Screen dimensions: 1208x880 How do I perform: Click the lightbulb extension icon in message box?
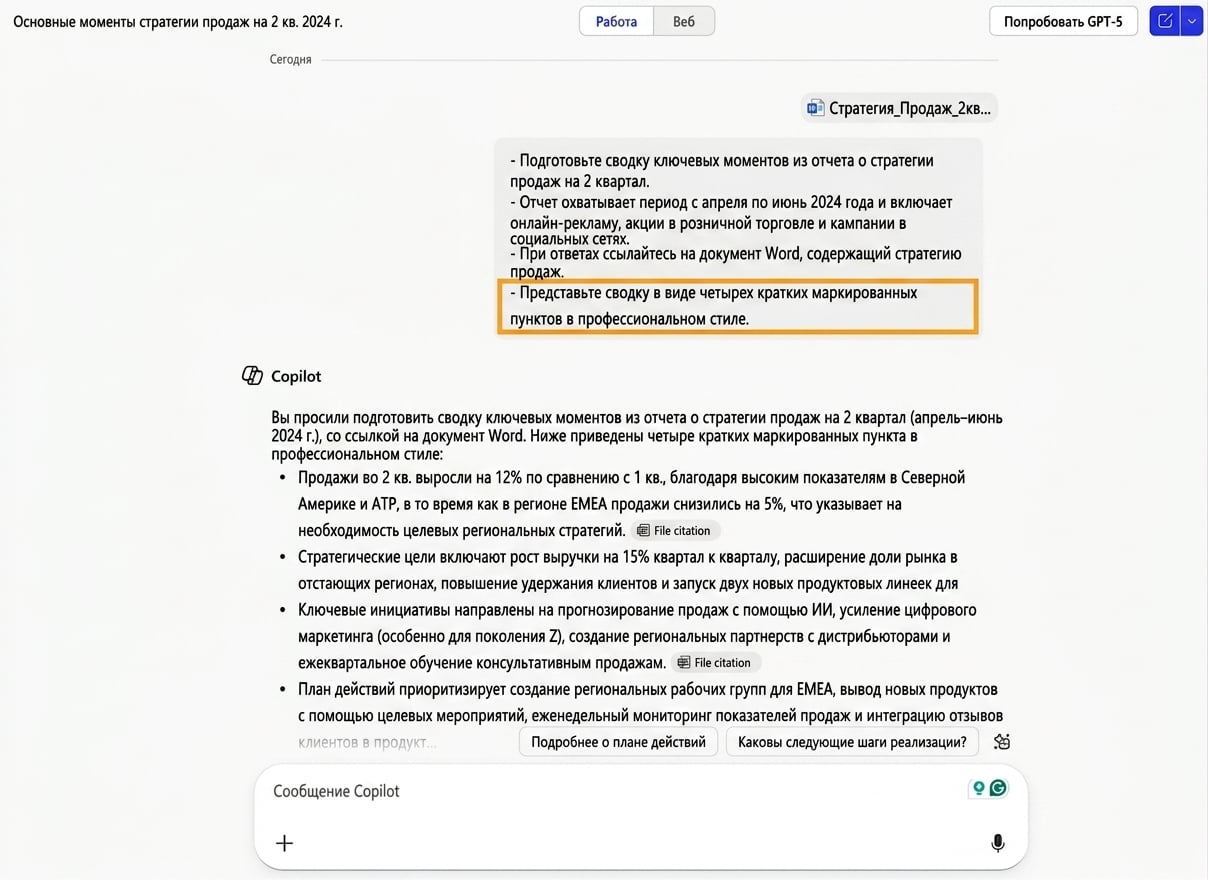coord(979,788)
